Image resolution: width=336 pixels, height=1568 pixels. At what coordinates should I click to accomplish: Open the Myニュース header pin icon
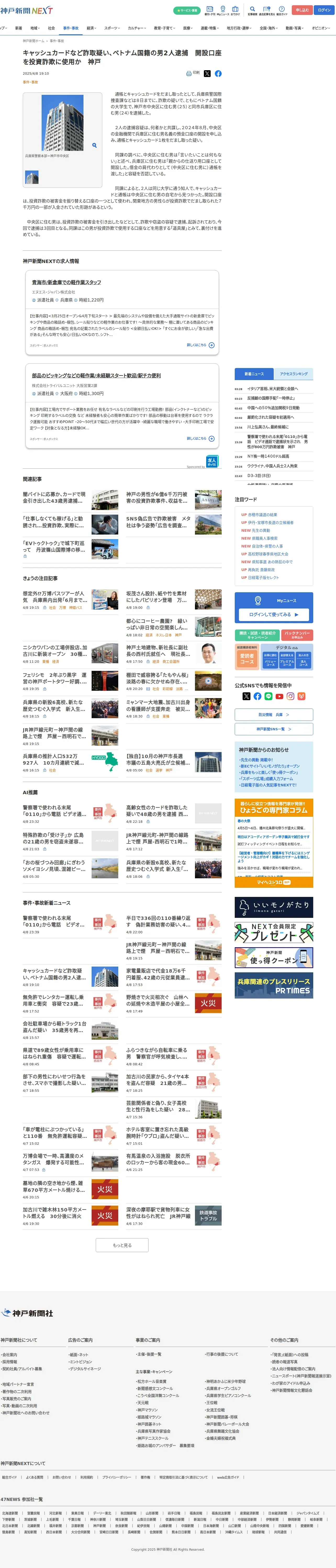[x=223, y=10]
